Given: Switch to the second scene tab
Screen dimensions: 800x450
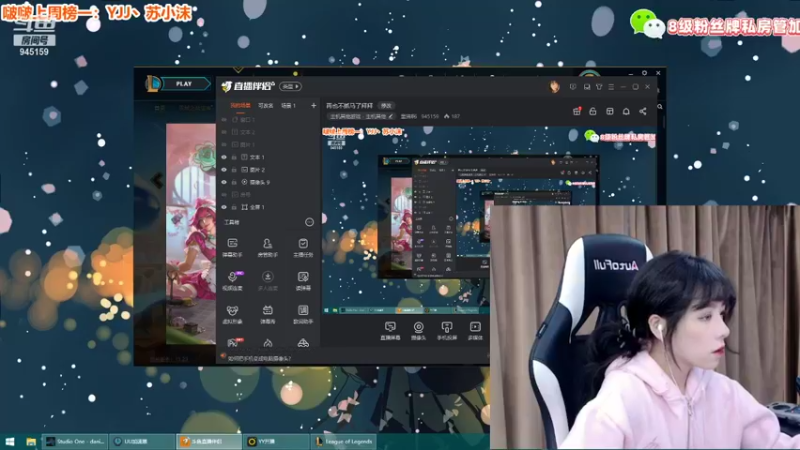Looking at the screenshot, I should [265, 106].
